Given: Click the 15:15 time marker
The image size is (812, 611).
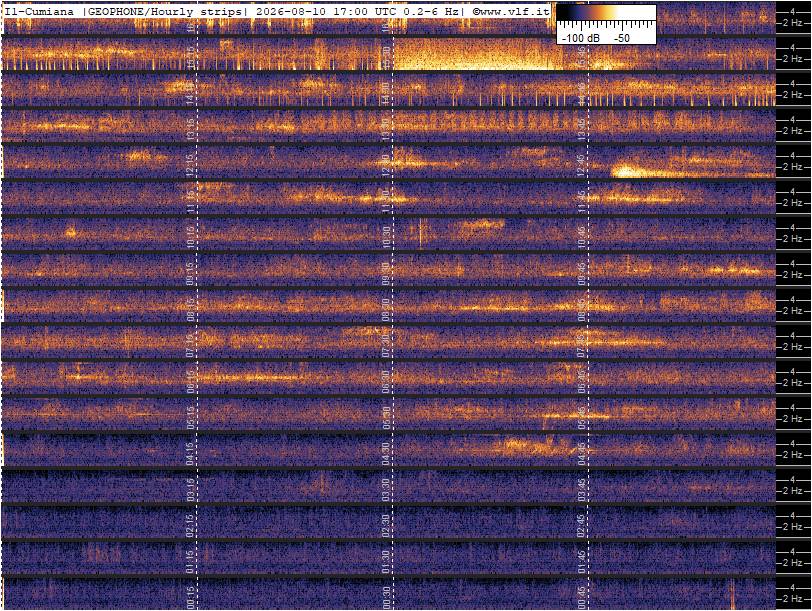Looking at the screenshot, I should tap(191, 56).
